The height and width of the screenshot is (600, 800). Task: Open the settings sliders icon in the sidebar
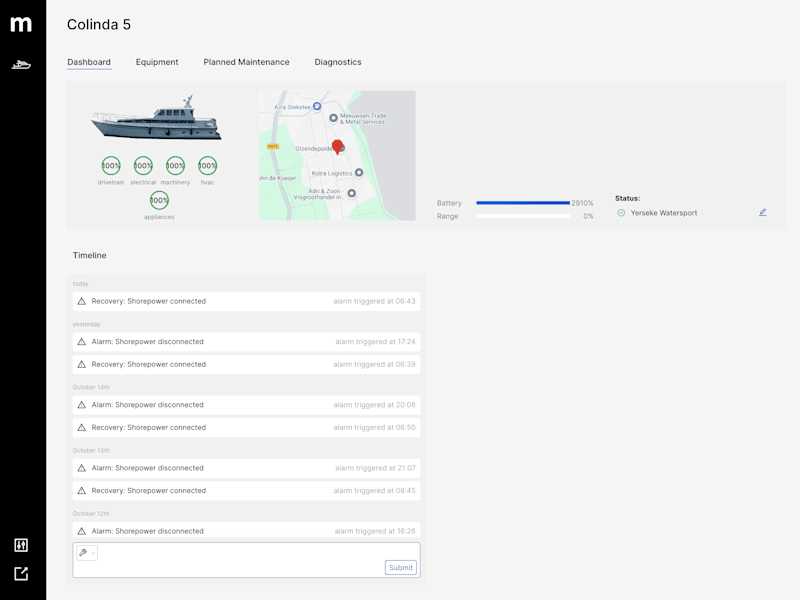tap(21, 545)
